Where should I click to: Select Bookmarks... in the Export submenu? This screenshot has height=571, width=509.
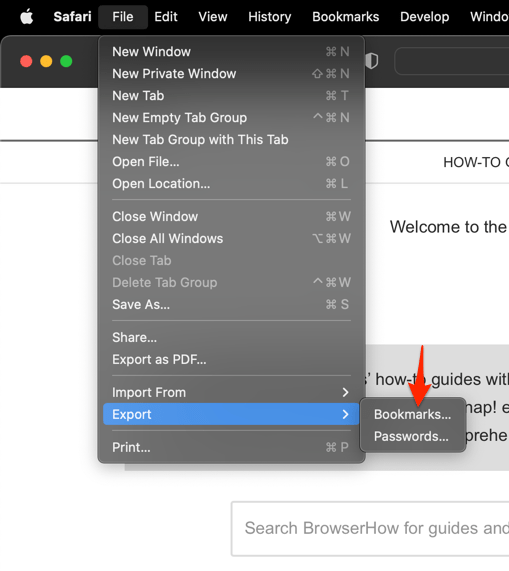pyautogui.click(x=413, y=414)
